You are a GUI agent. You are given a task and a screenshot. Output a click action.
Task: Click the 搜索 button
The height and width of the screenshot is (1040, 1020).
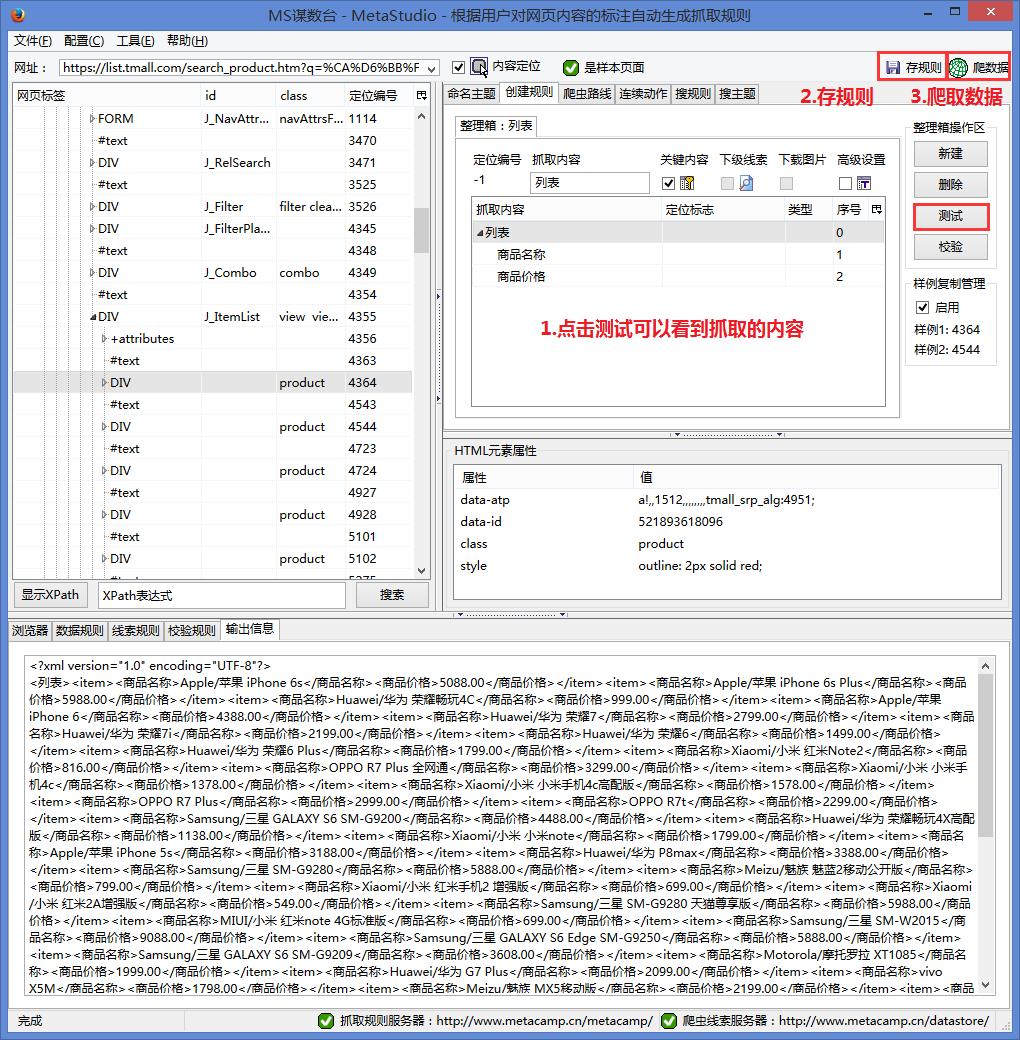[392, 595]
